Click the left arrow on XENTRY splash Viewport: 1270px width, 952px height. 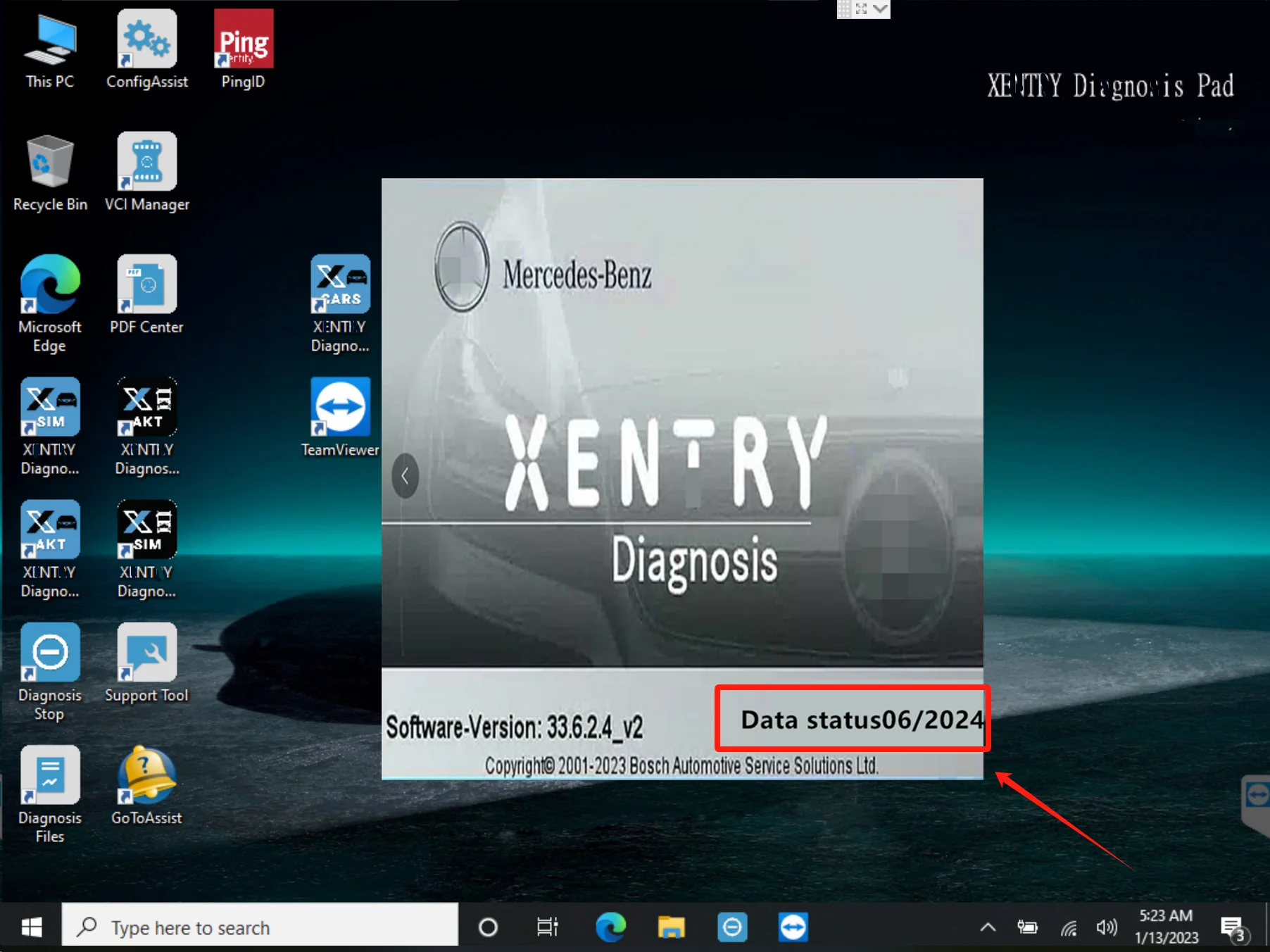pyautogui.click(x=405, y=477)
